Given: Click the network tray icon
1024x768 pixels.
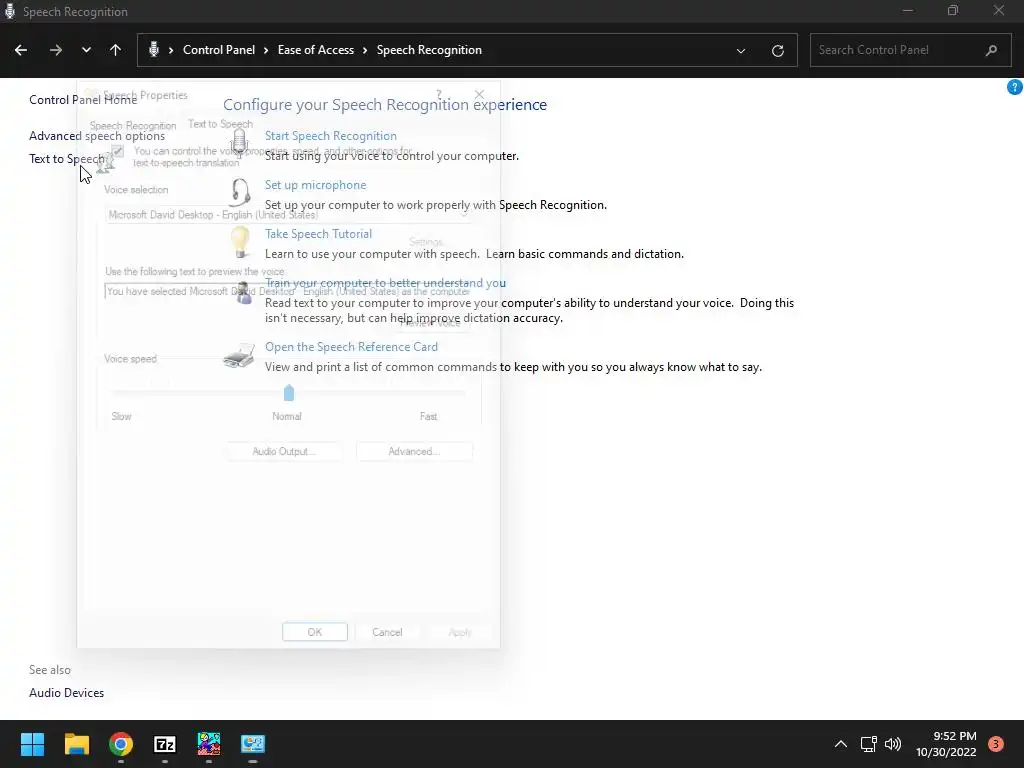Looking at the screenshot, I should [x=869, y=744].
